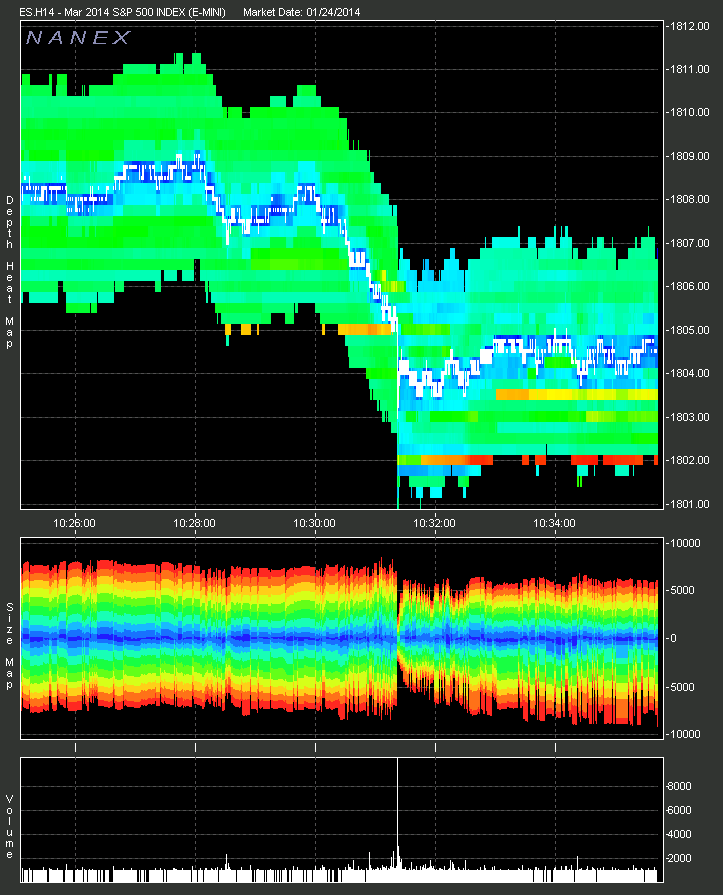The image size is (723, 895).
Task: Click the vertical Depth Heat Map label
Action: (x=10, y=272)
